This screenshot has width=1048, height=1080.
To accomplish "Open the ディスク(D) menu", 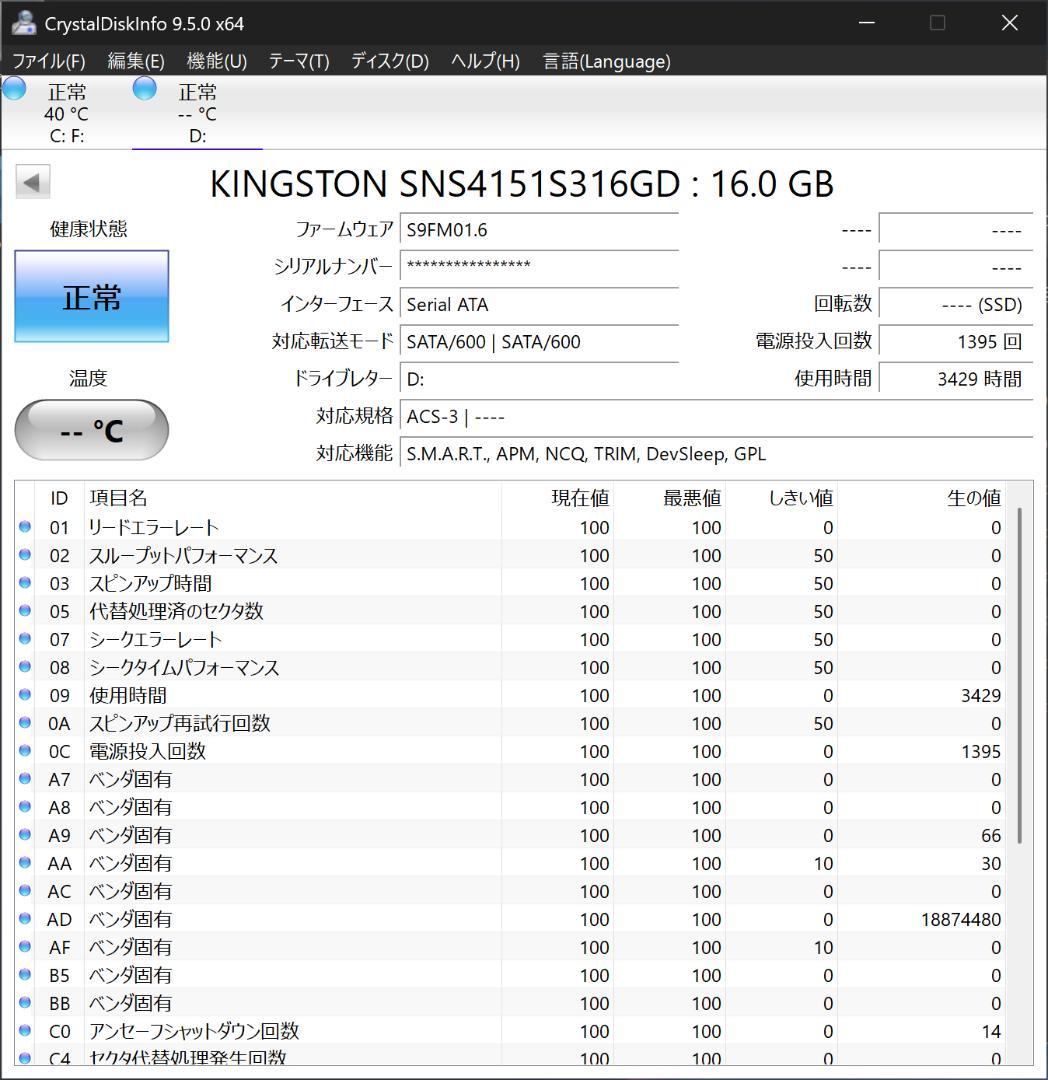I will (390, 61).
